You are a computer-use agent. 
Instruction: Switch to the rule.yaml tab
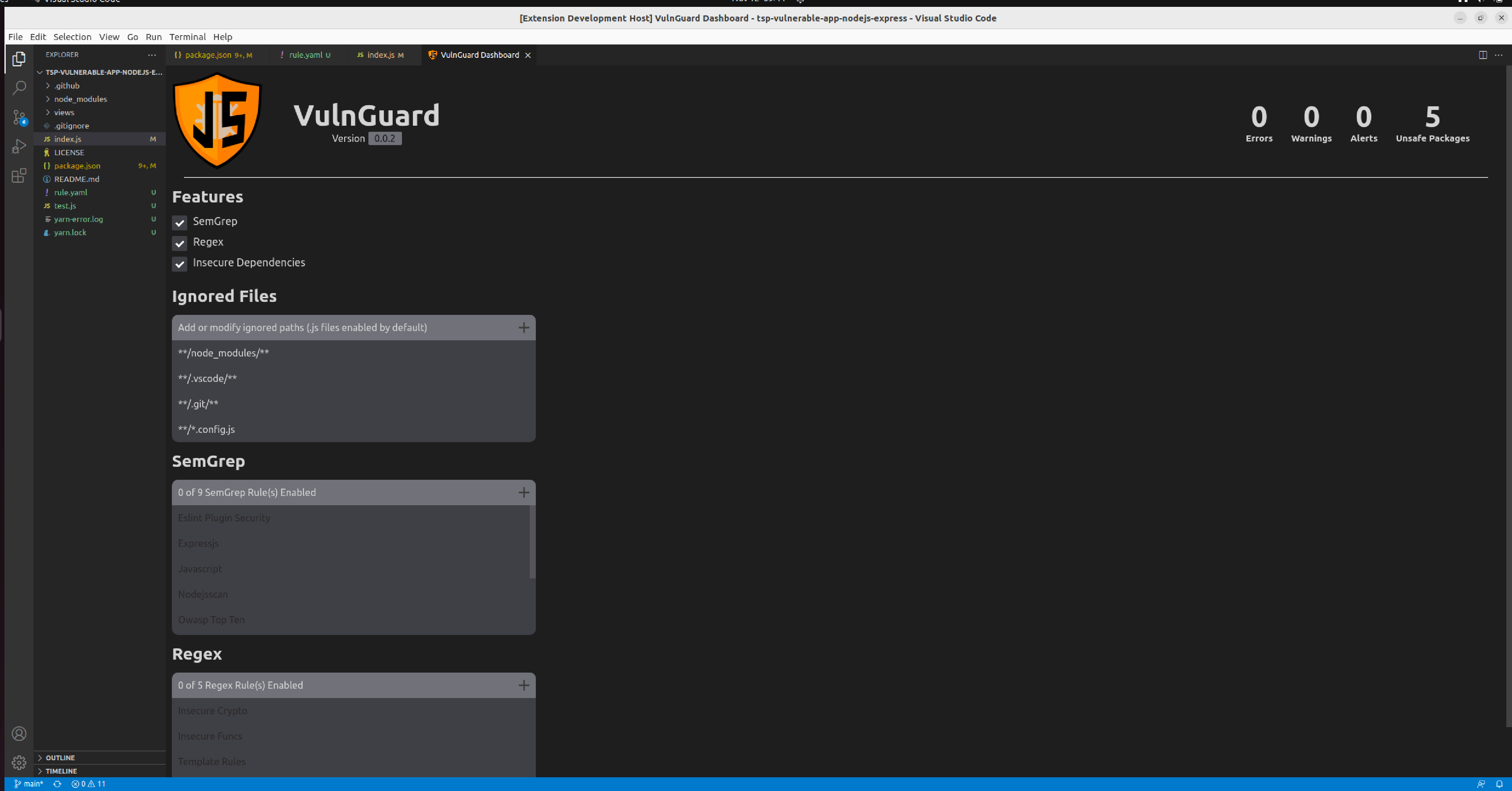pos(305,55)
